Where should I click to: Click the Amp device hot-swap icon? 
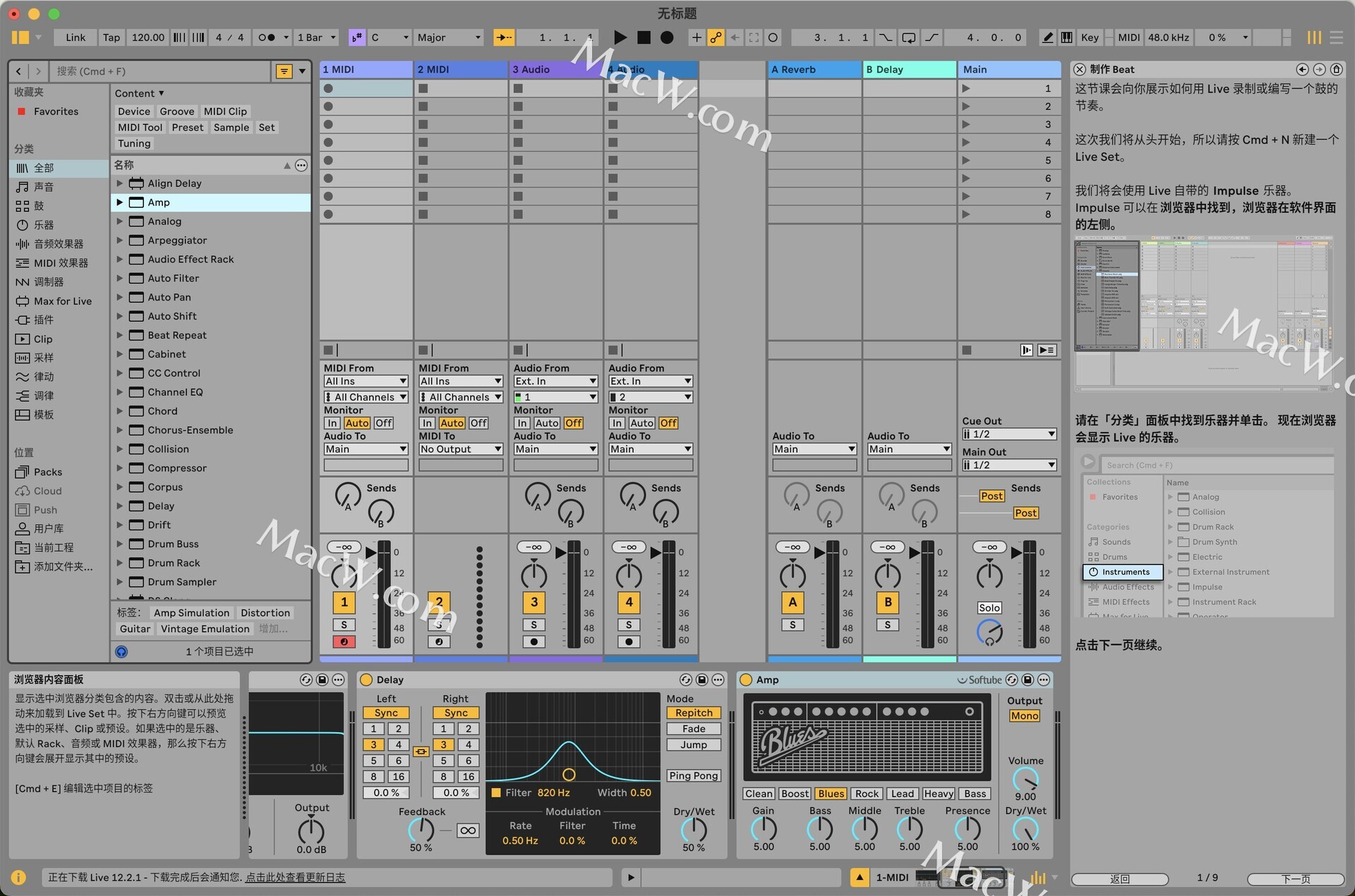pyautogui.click(x=1011, y=679)
